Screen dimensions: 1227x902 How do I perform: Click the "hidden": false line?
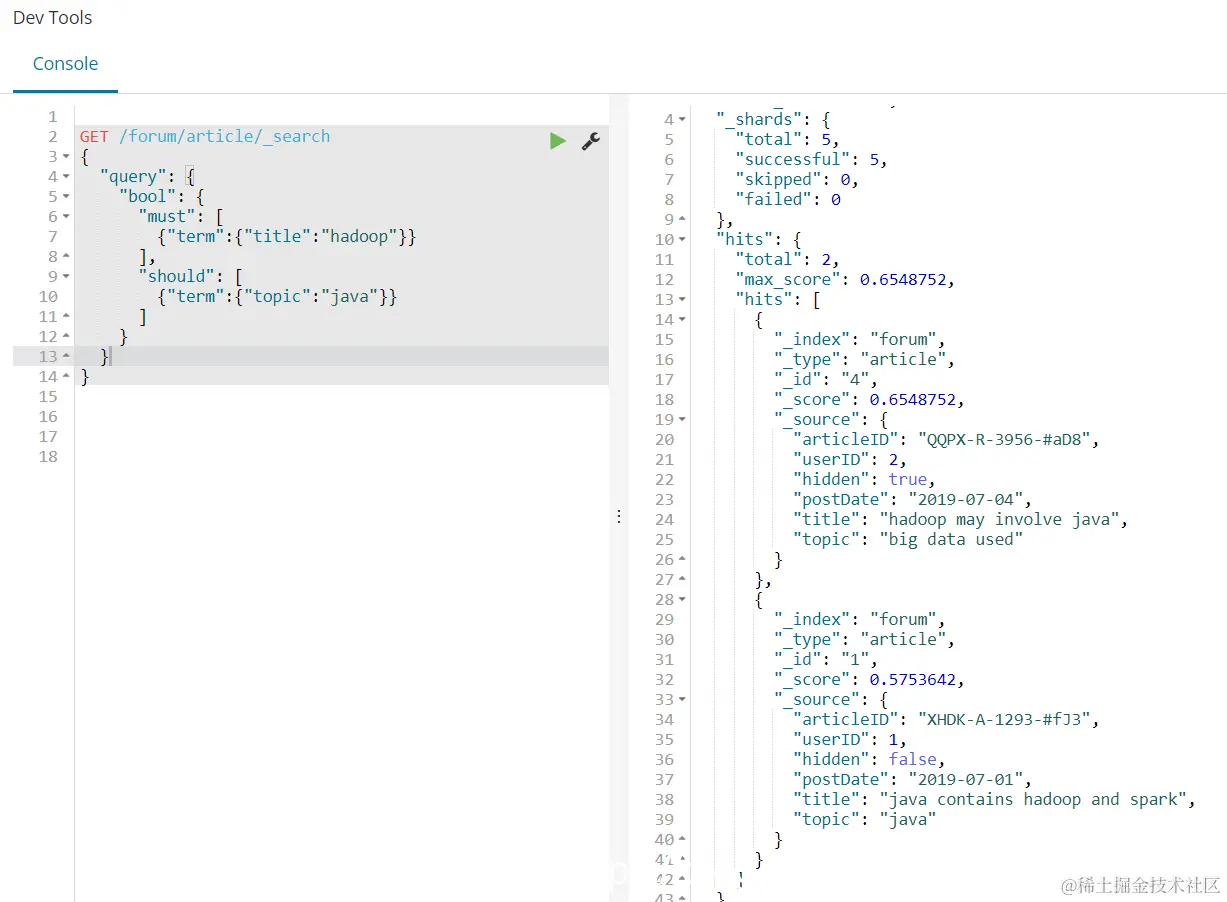870,760
